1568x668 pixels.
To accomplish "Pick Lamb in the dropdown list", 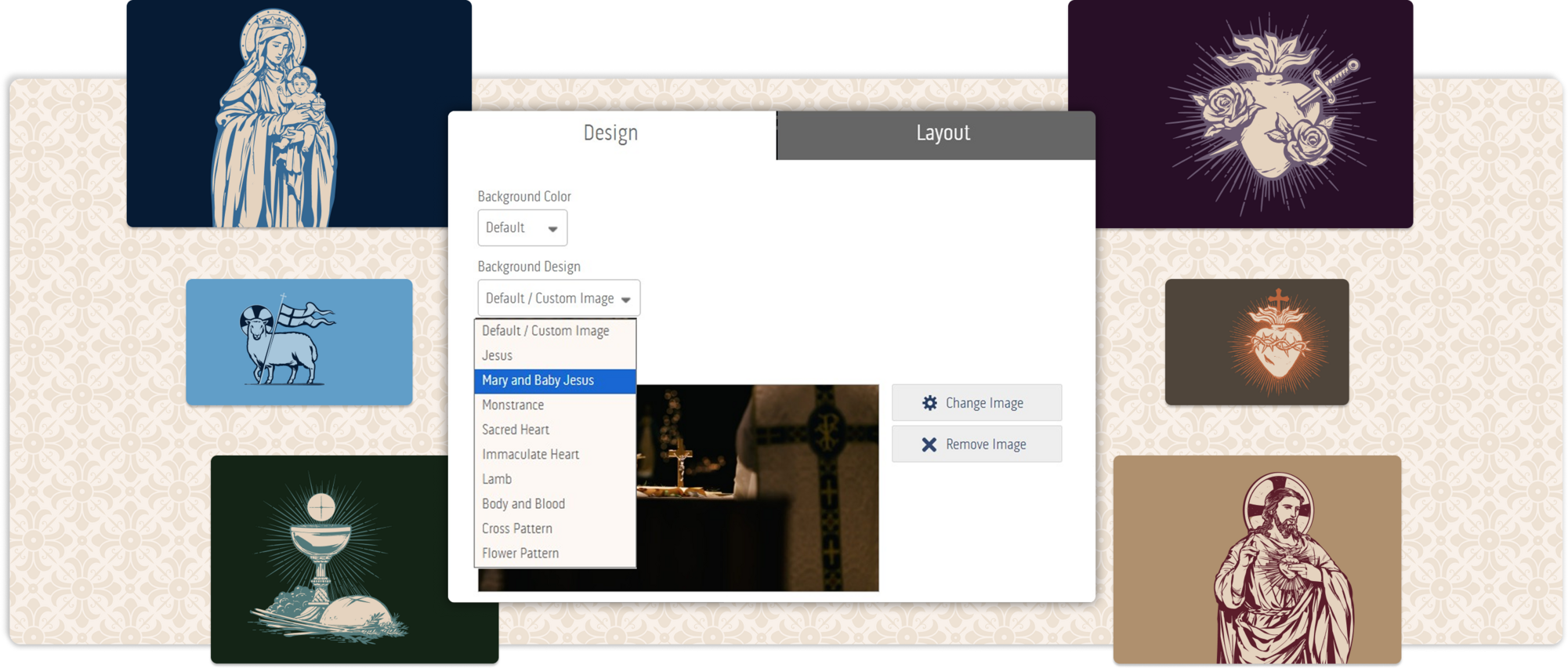I will point(555,479).
